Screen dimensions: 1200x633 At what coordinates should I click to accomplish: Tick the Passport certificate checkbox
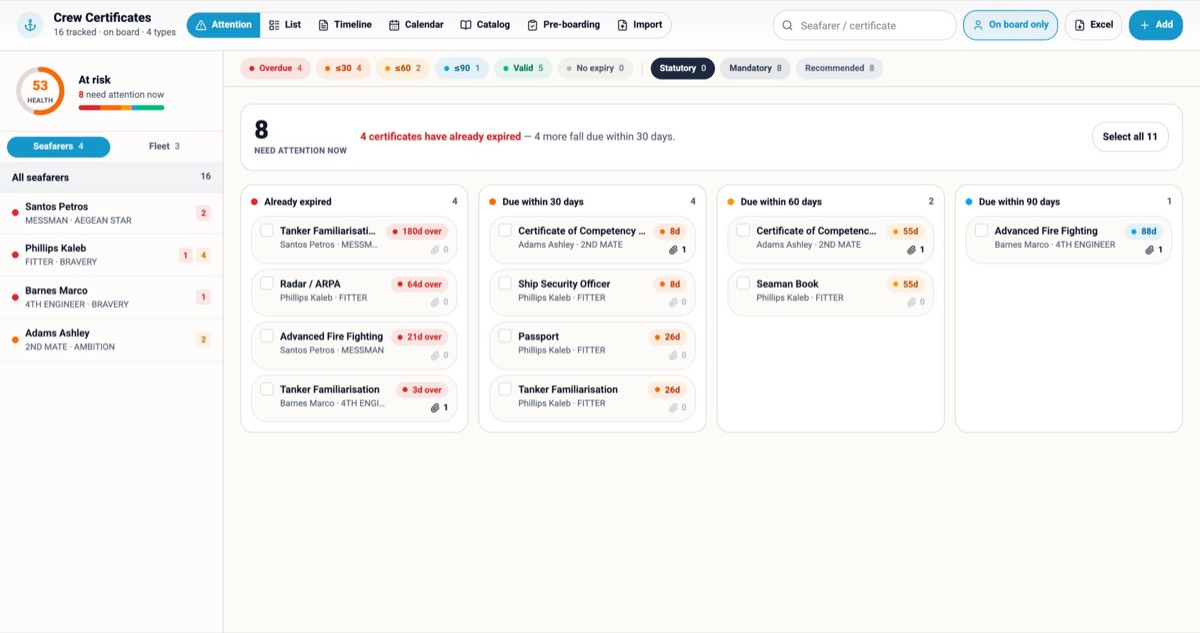click(x=505, y=337)
